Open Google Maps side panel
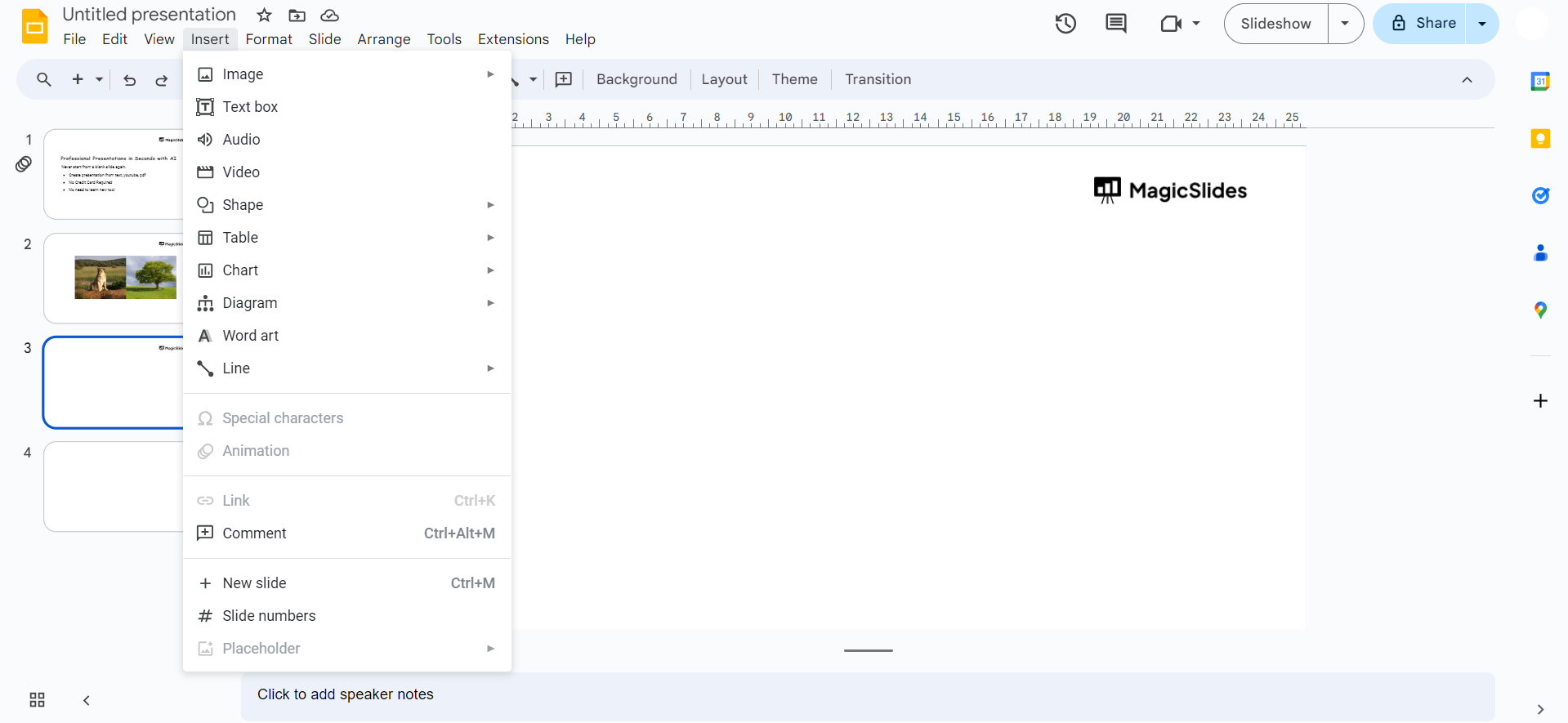This screenshot has width=1568, height=723. tap(1540, 310)
